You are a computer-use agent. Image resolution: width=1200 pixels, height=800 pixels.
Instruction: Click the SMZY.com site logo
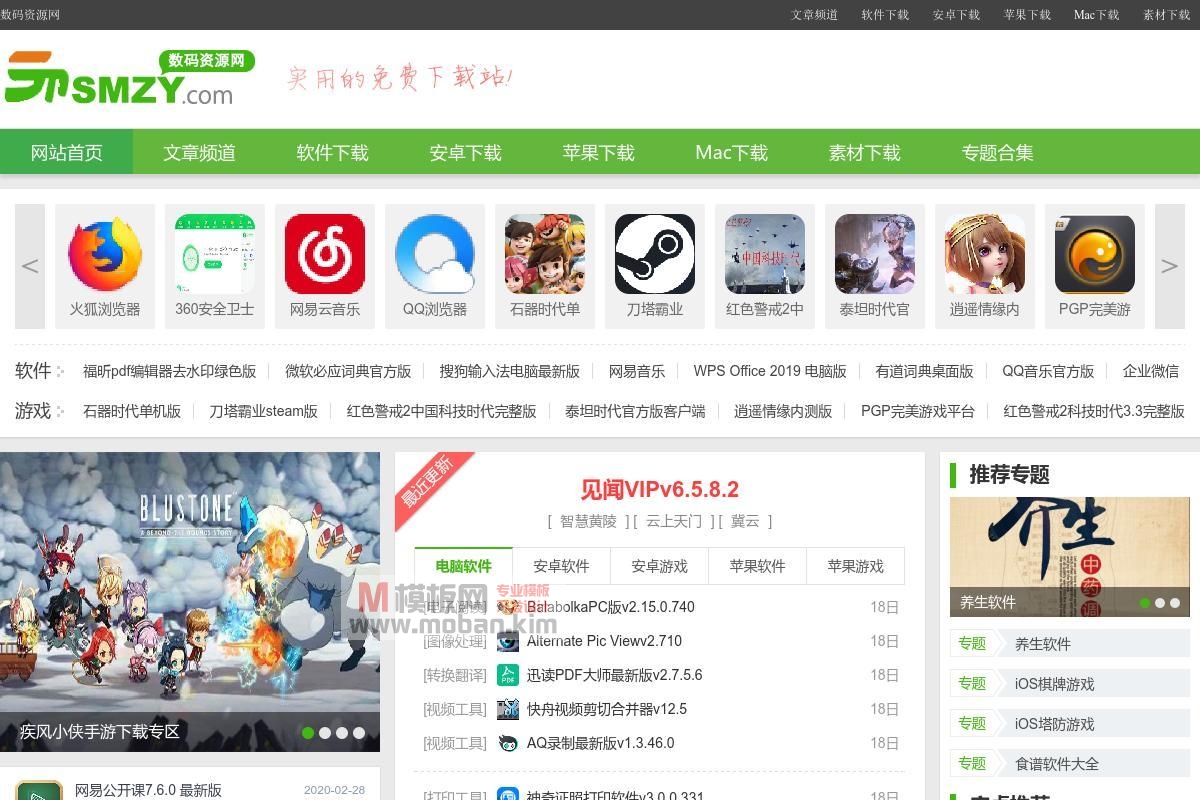click(130, 78)
